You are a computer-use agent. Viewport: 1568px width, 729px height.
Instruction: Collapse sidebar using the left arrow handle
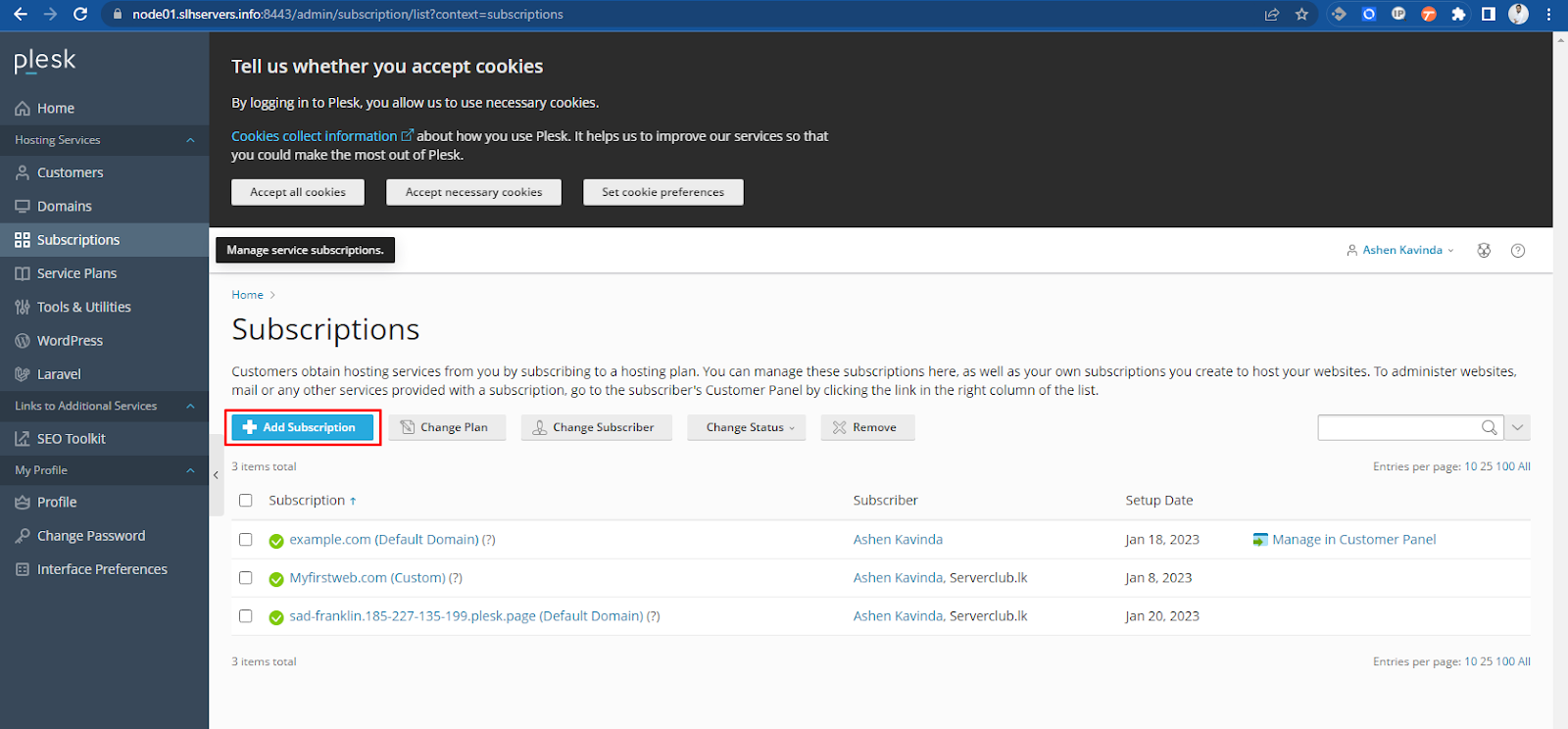[x=216, y=475]
